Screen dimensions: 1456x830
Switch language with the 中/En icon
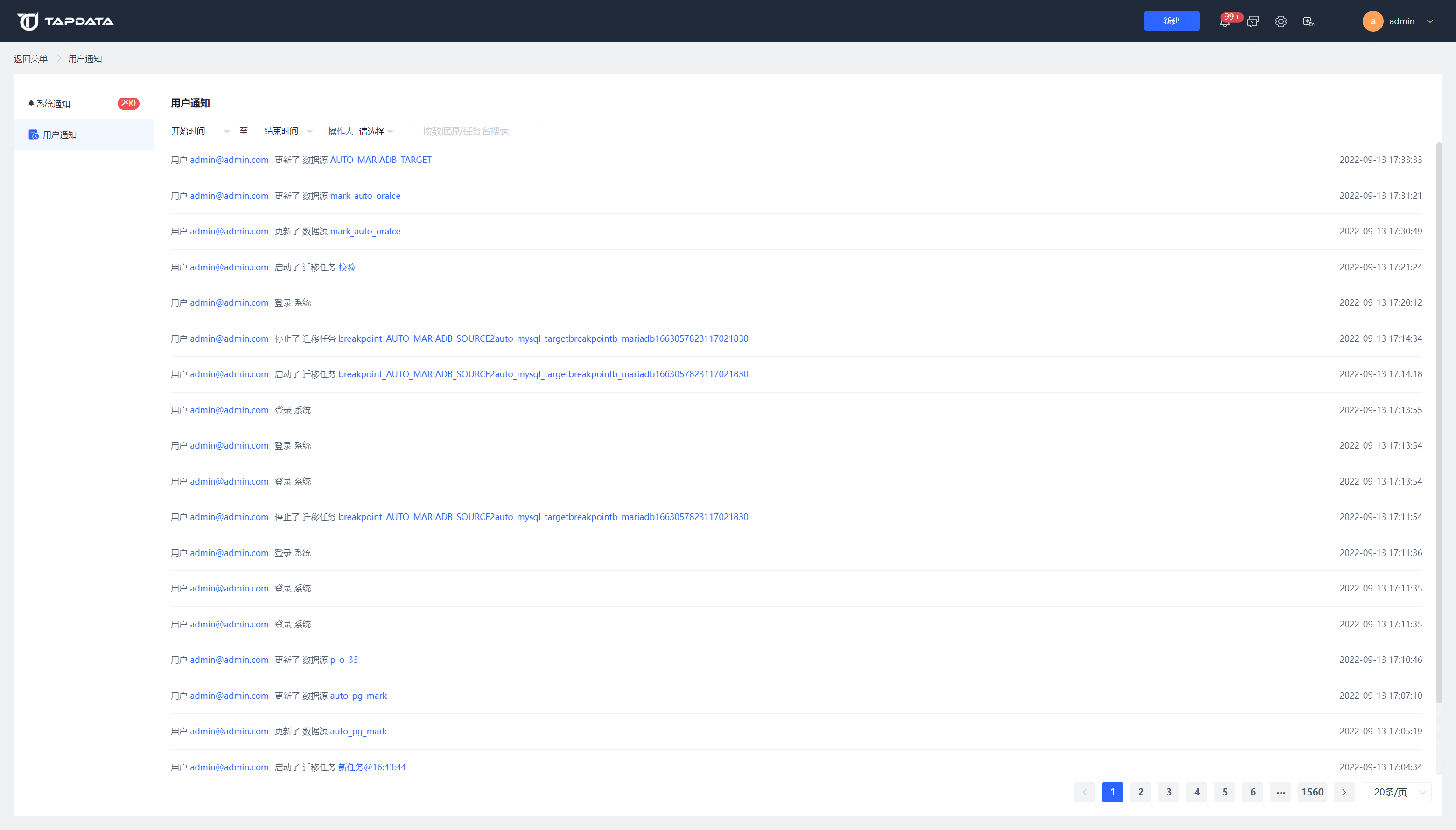[x=1309, y=21]
